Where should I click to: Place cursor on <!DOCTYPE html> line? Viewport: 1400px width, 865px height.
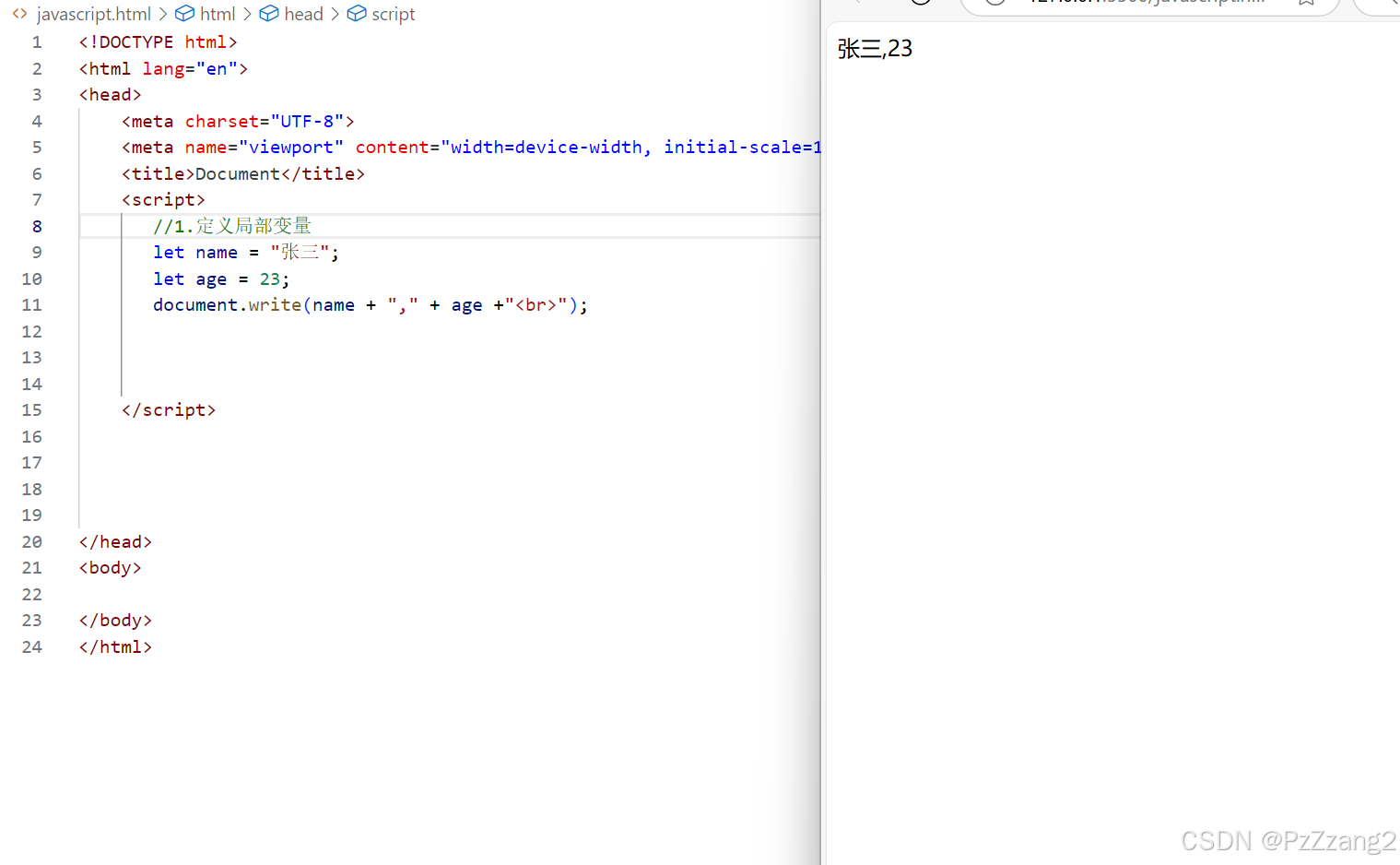coord(159,42)
